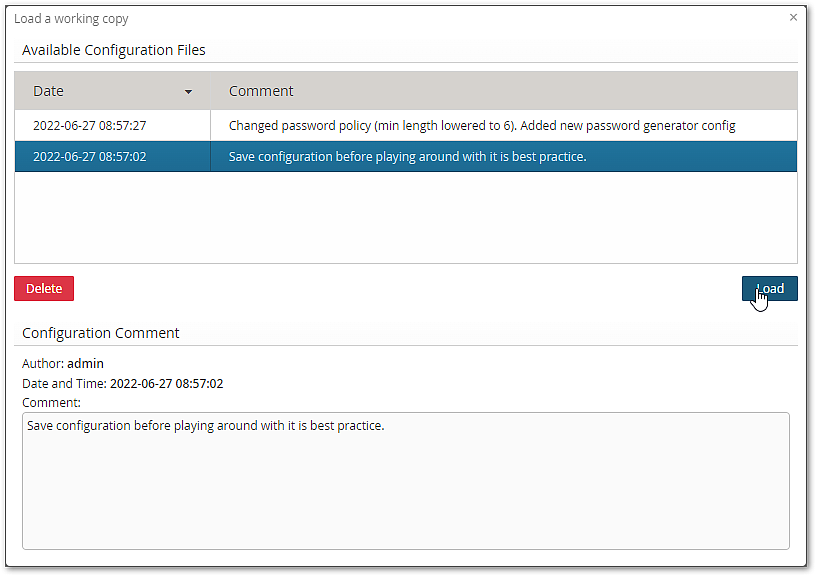816x576 pixels.
Task: Click the 'Available Configuration Files' heading
Action: pos(114,50)
